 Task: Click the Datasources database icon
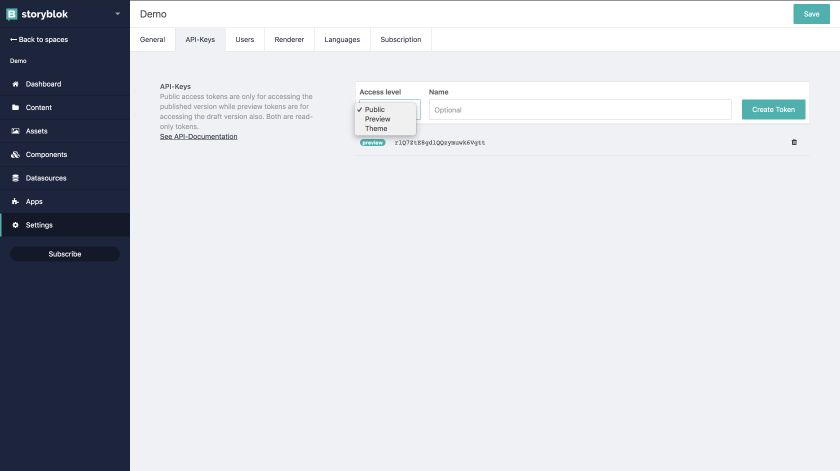(x=16, y=178)
